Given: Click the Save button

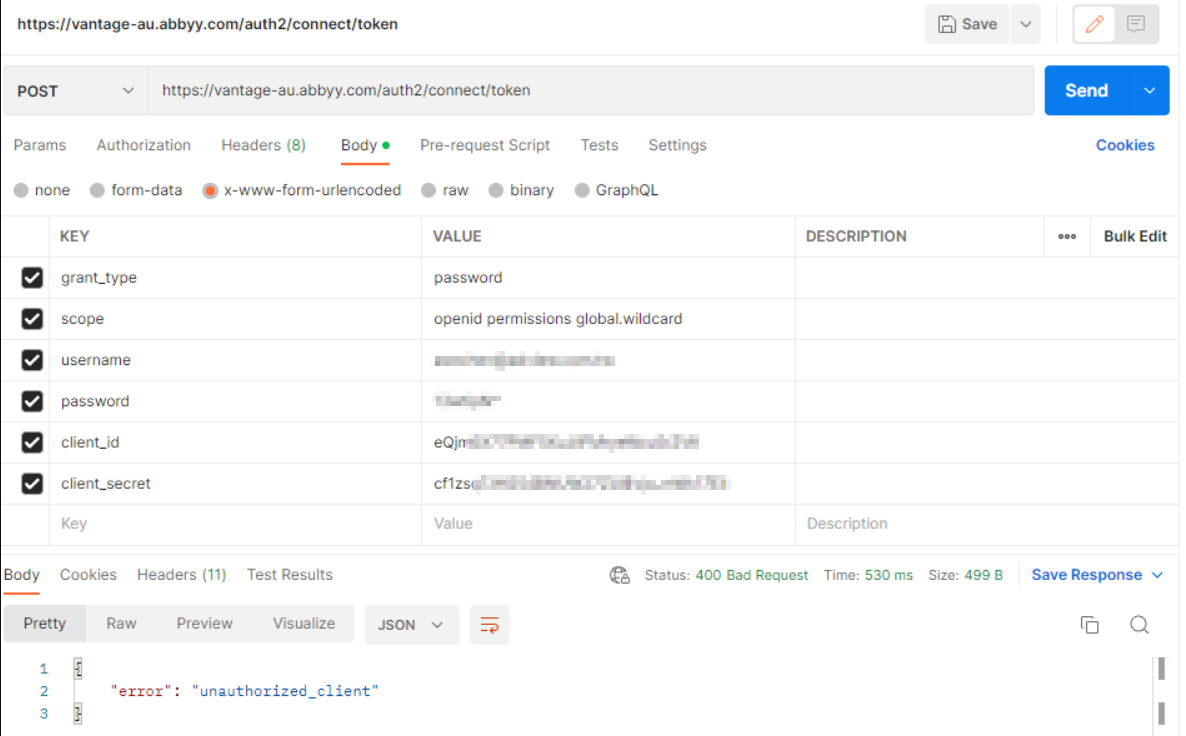Looking at the screenshot, I should pos(967,24).
